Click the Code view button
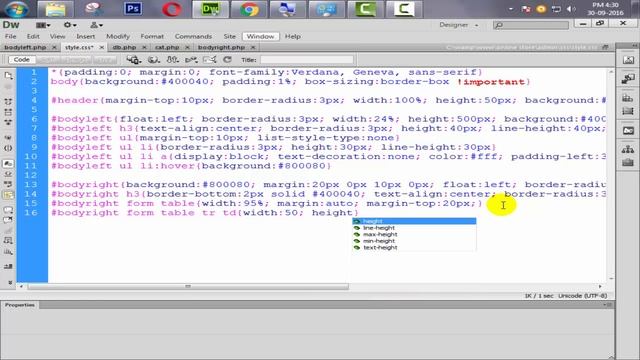Image resolution: width=640 pixels, height=360 pixels. [22, 60]
